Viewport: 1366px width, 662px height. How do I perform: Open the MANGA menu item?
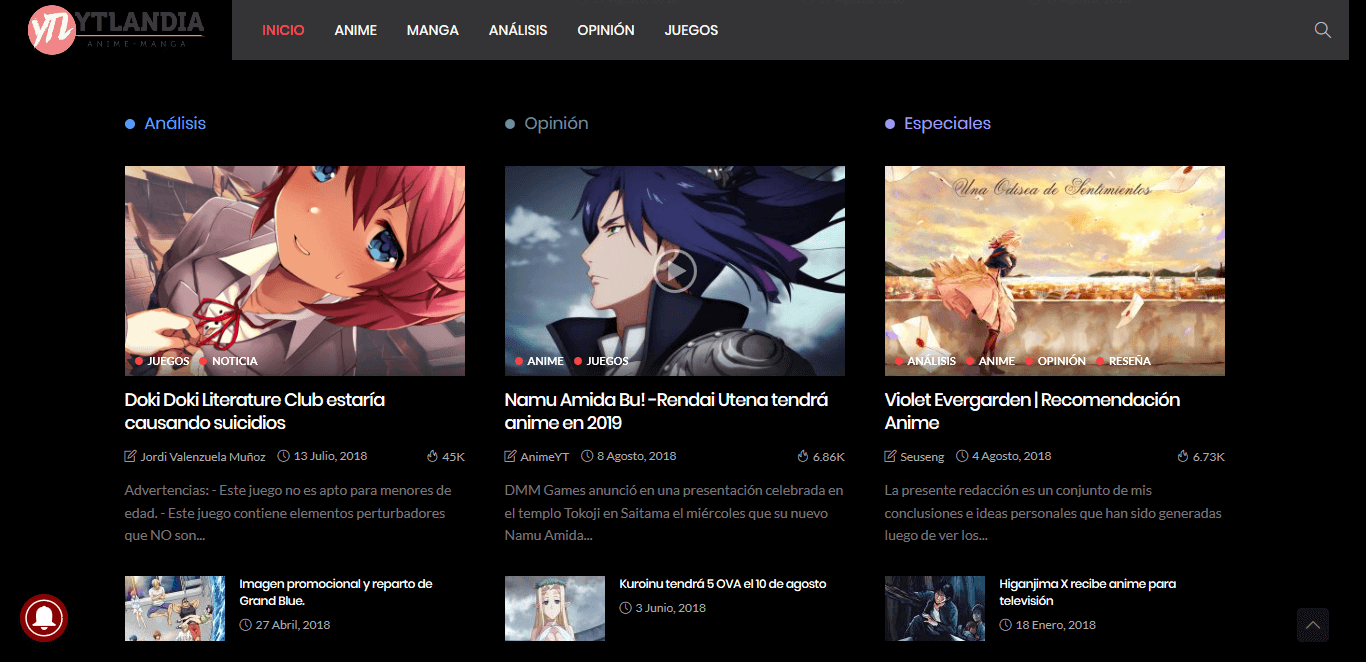click(x=433, y=30)
